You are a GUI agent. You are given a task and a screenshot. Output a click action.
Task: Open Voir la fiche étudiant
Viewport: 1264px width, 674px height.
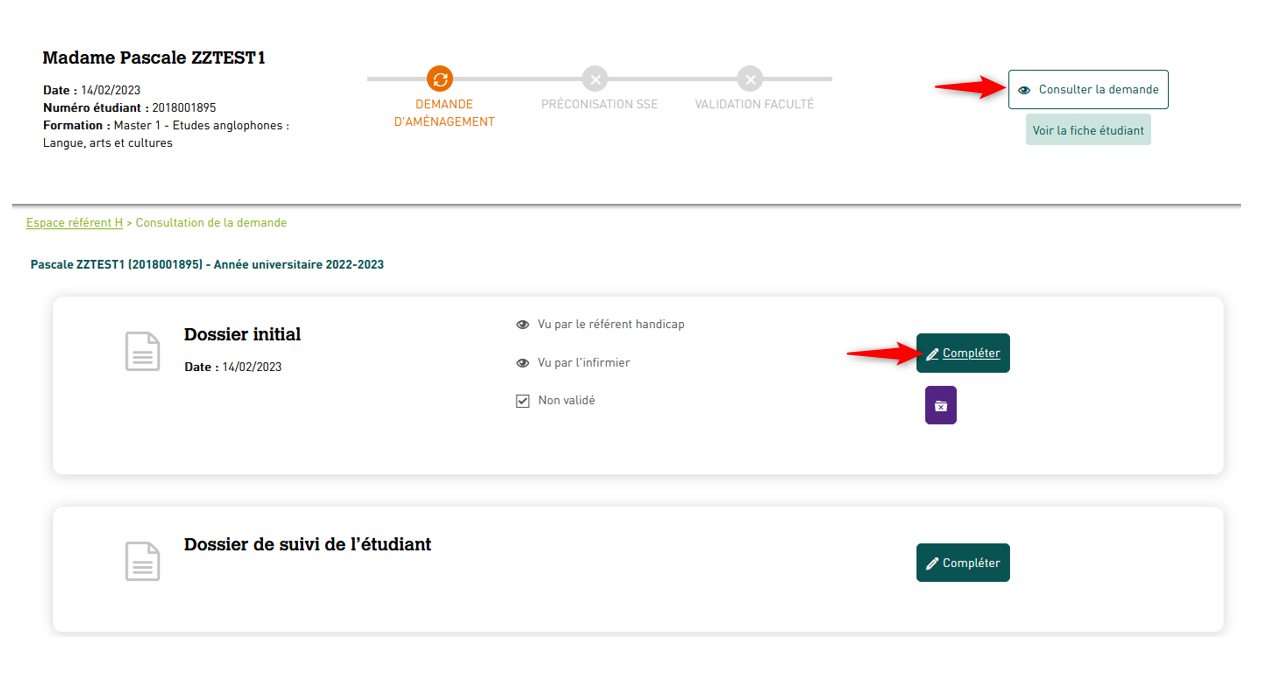1088,130
